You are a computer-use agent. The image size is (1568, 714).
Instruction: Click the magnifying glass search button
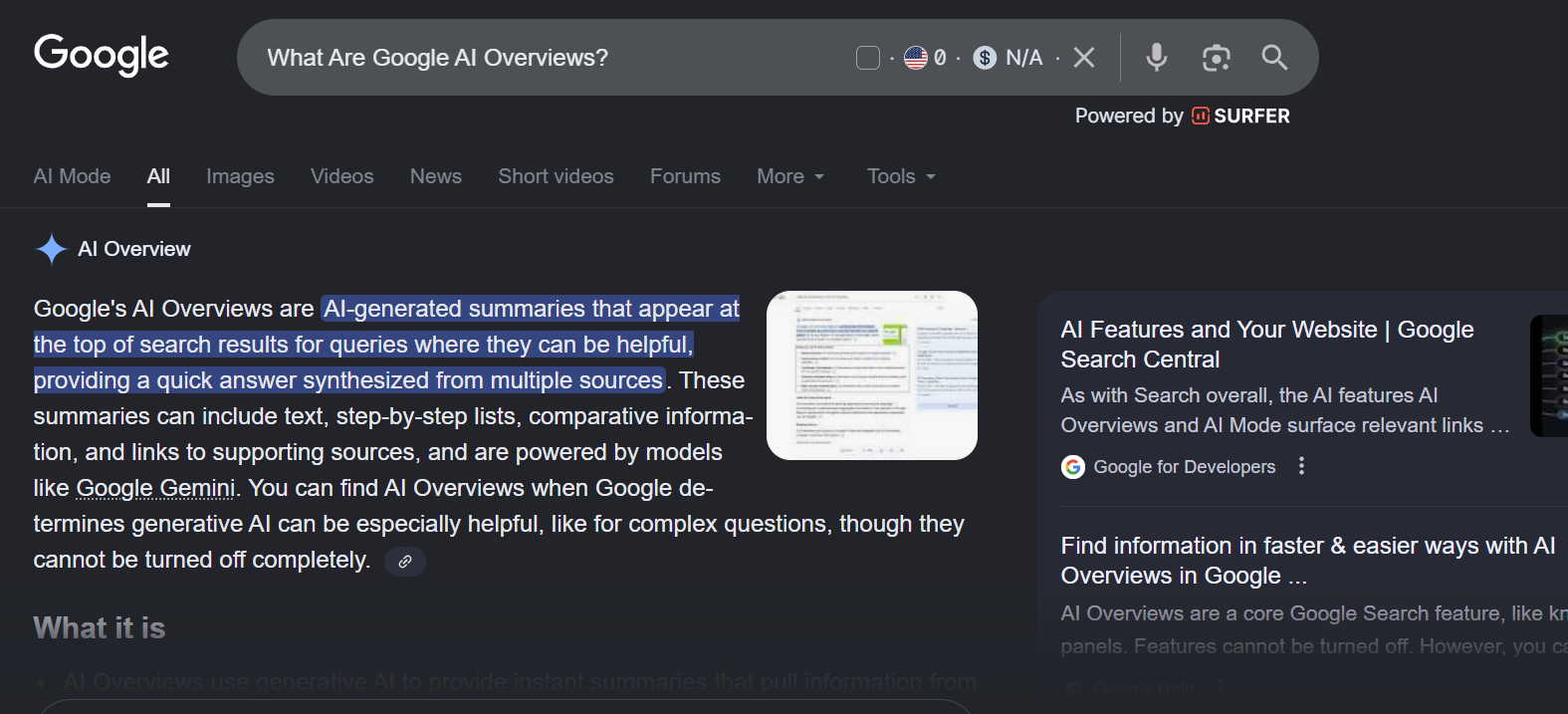(1274, 58)
